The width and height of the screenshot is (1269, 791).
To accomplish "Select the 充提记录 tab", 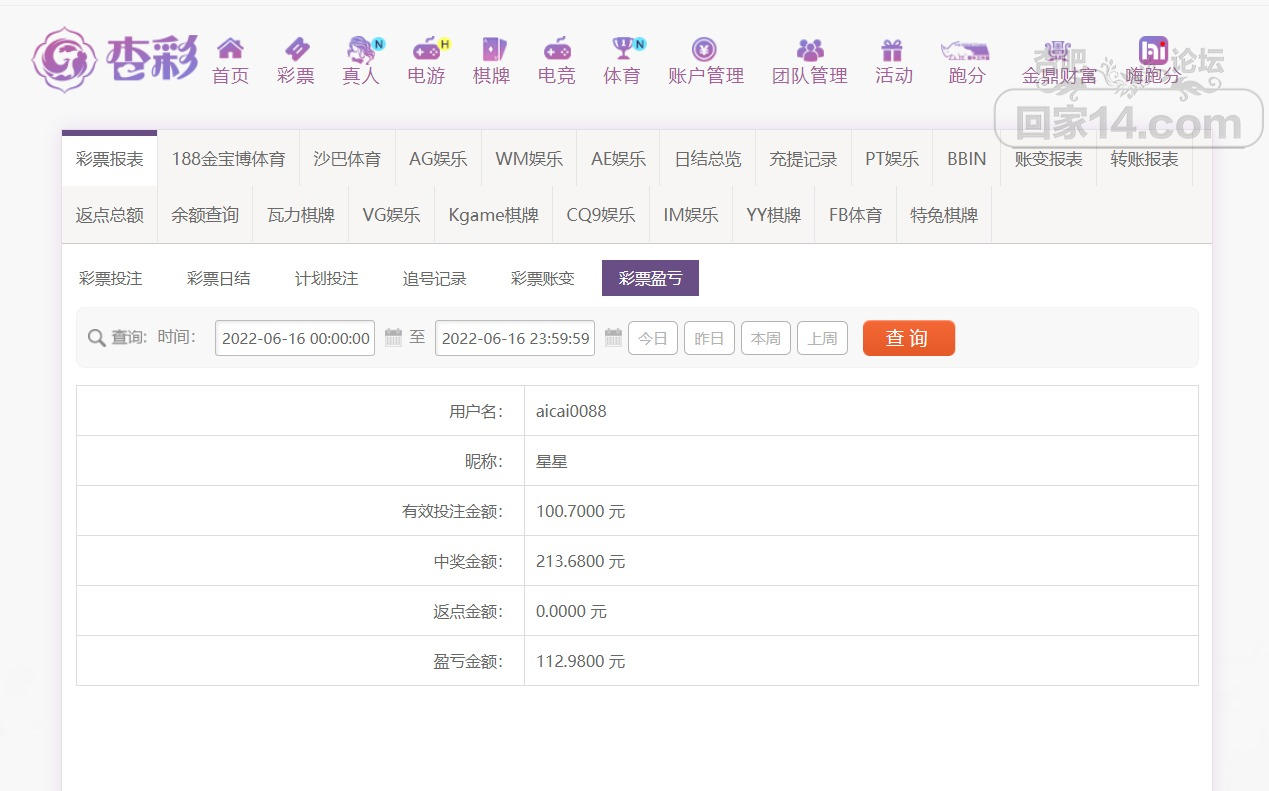I will click(x=803, y=159).
